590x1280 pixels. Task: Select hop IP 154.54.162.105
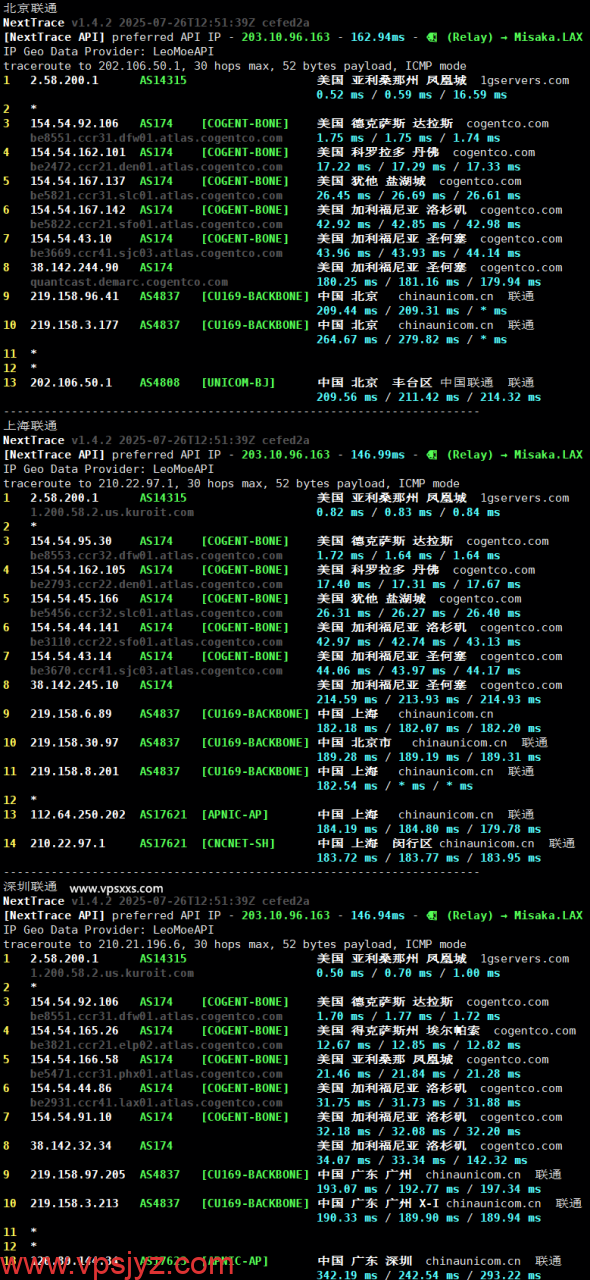[x=78, y=571]
